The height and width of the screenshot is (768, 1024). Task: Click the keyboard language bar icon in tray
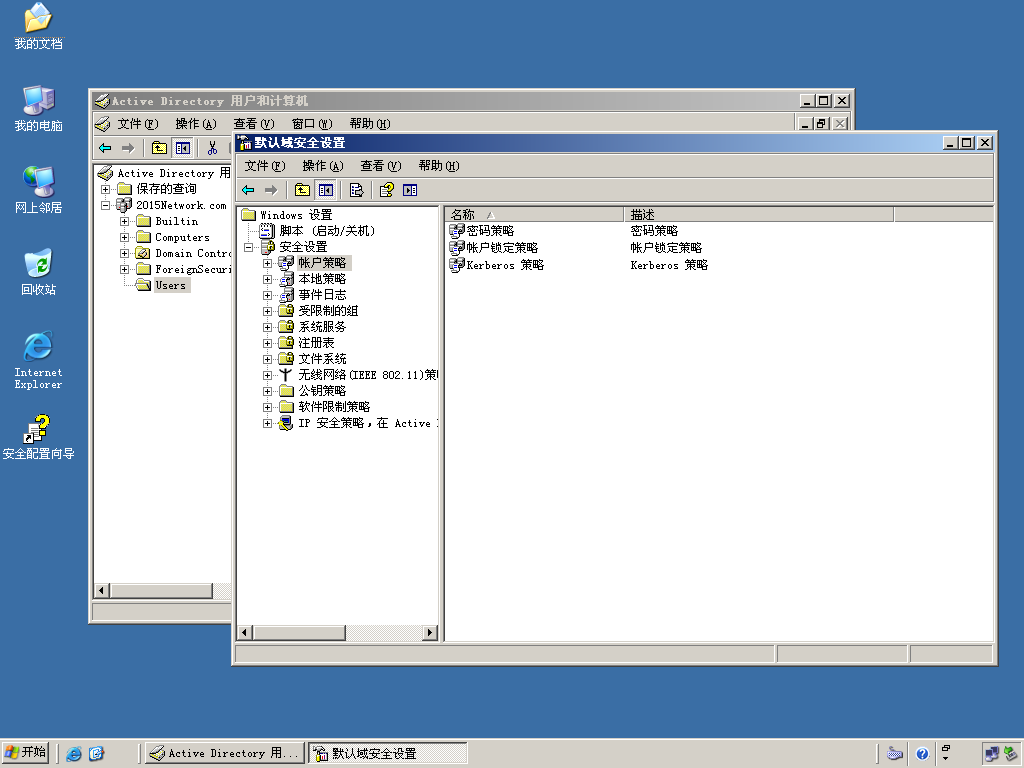pyautogui.click(x=895, y=754)
